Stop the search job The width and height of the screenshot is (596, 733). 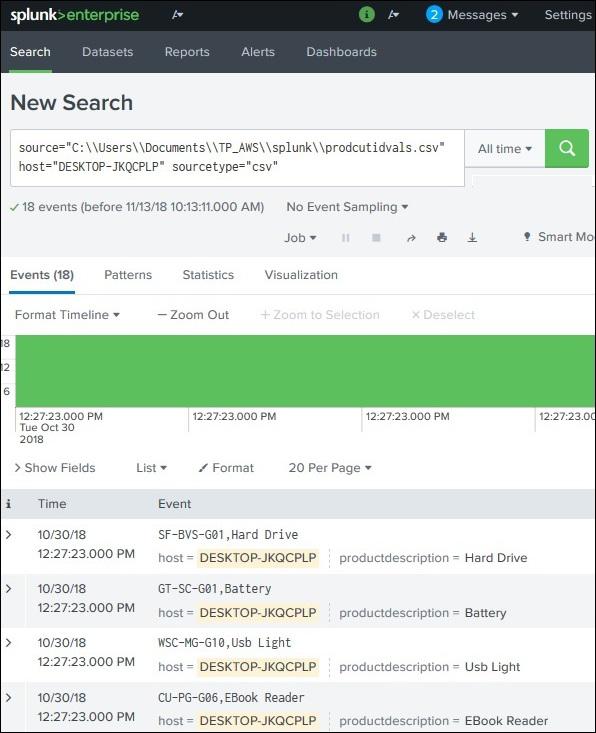pyautogui.click(x=376, y=238)
